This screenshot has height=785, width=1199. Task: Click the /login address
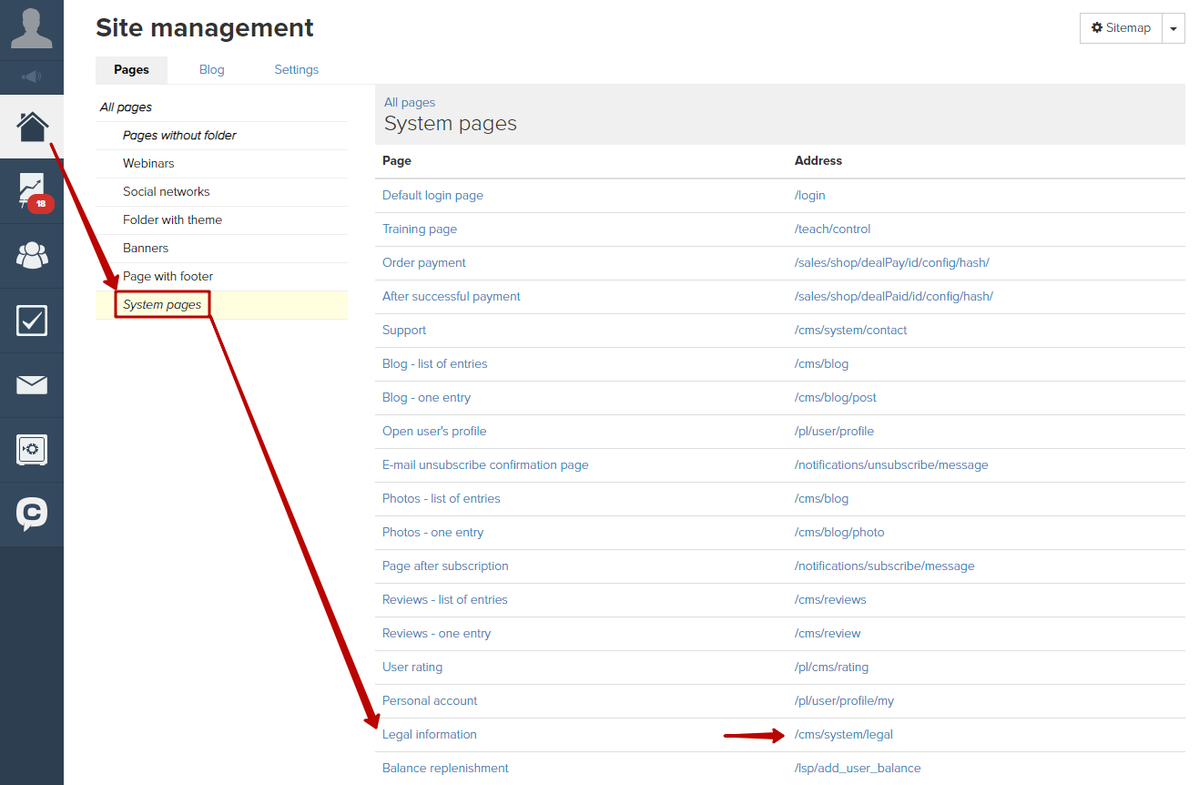pos(810,196)
